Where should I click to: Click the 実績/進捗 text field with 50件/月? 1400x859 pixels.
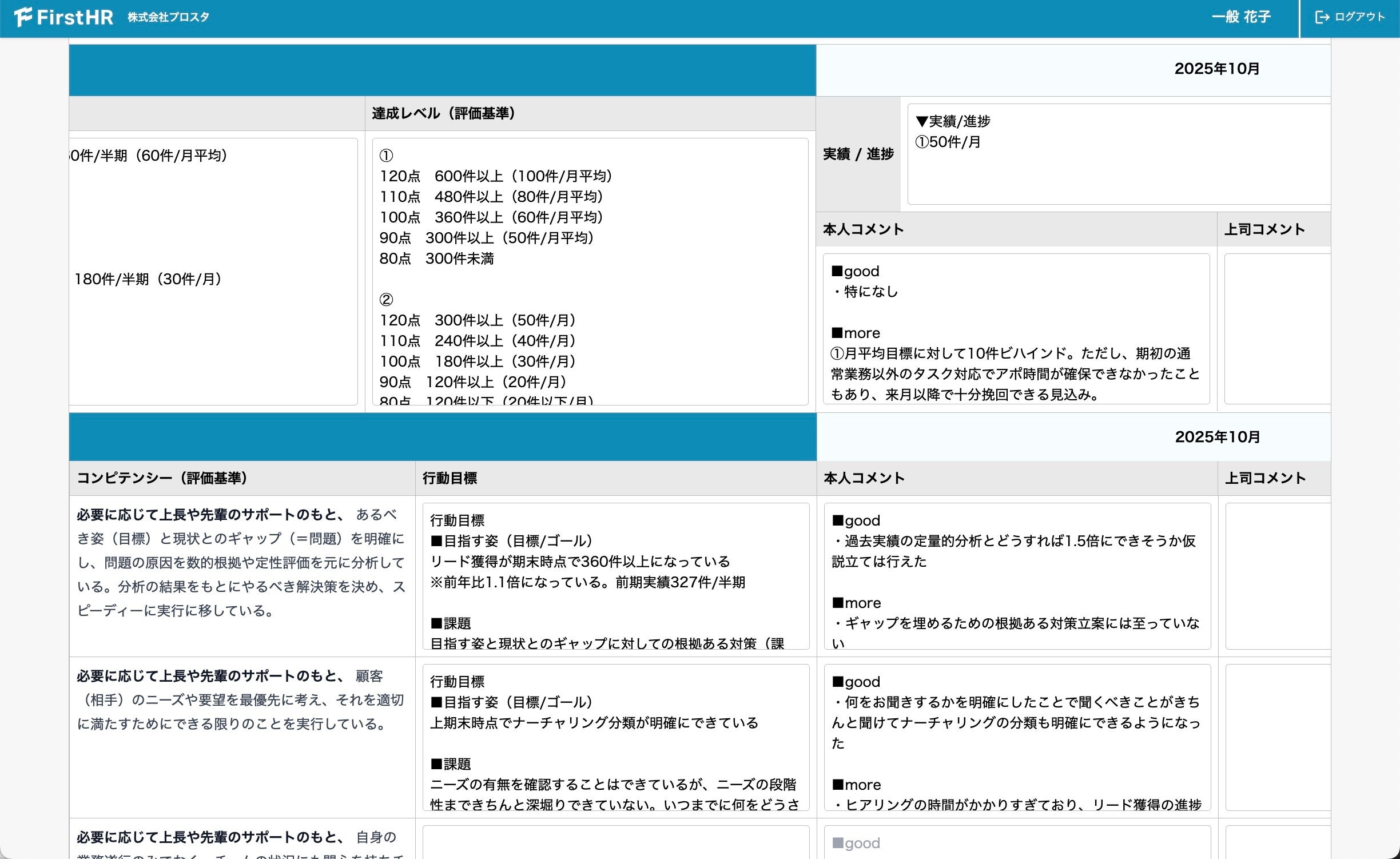pyautogui.click(x=1118, y=154)
